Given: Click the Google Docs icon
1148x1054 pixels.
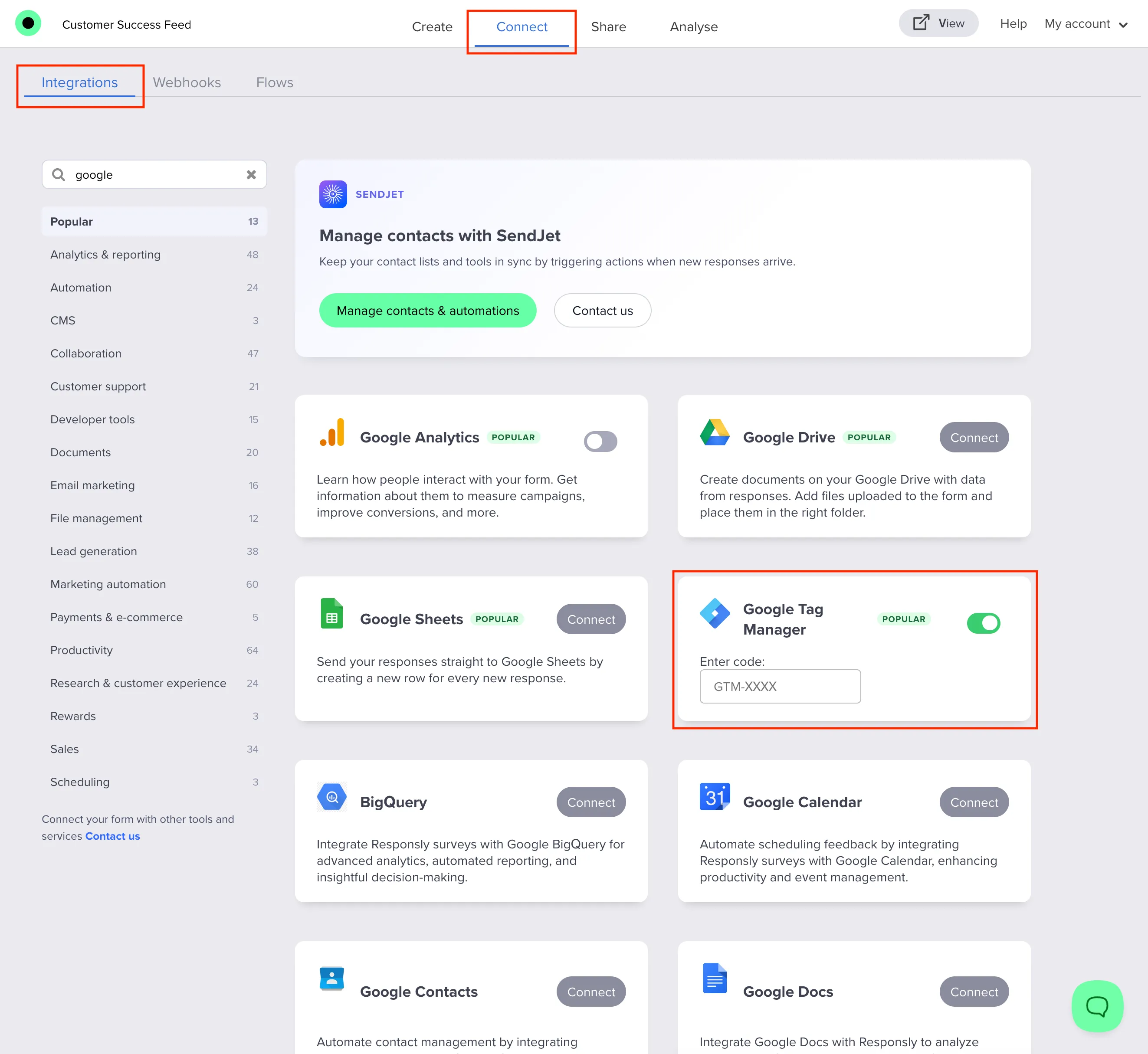Looking at the screenshot, I should point(715,978).
